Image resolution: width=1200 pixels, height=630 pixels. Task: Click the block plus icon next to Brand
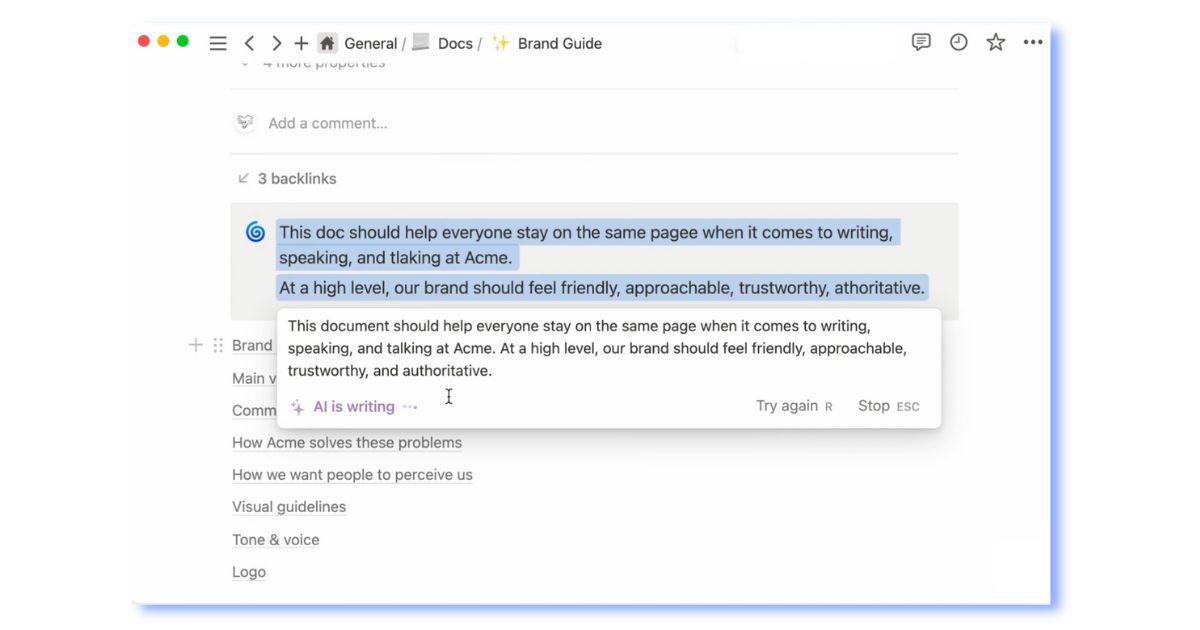pyautogui.click(x=196, y=345)
